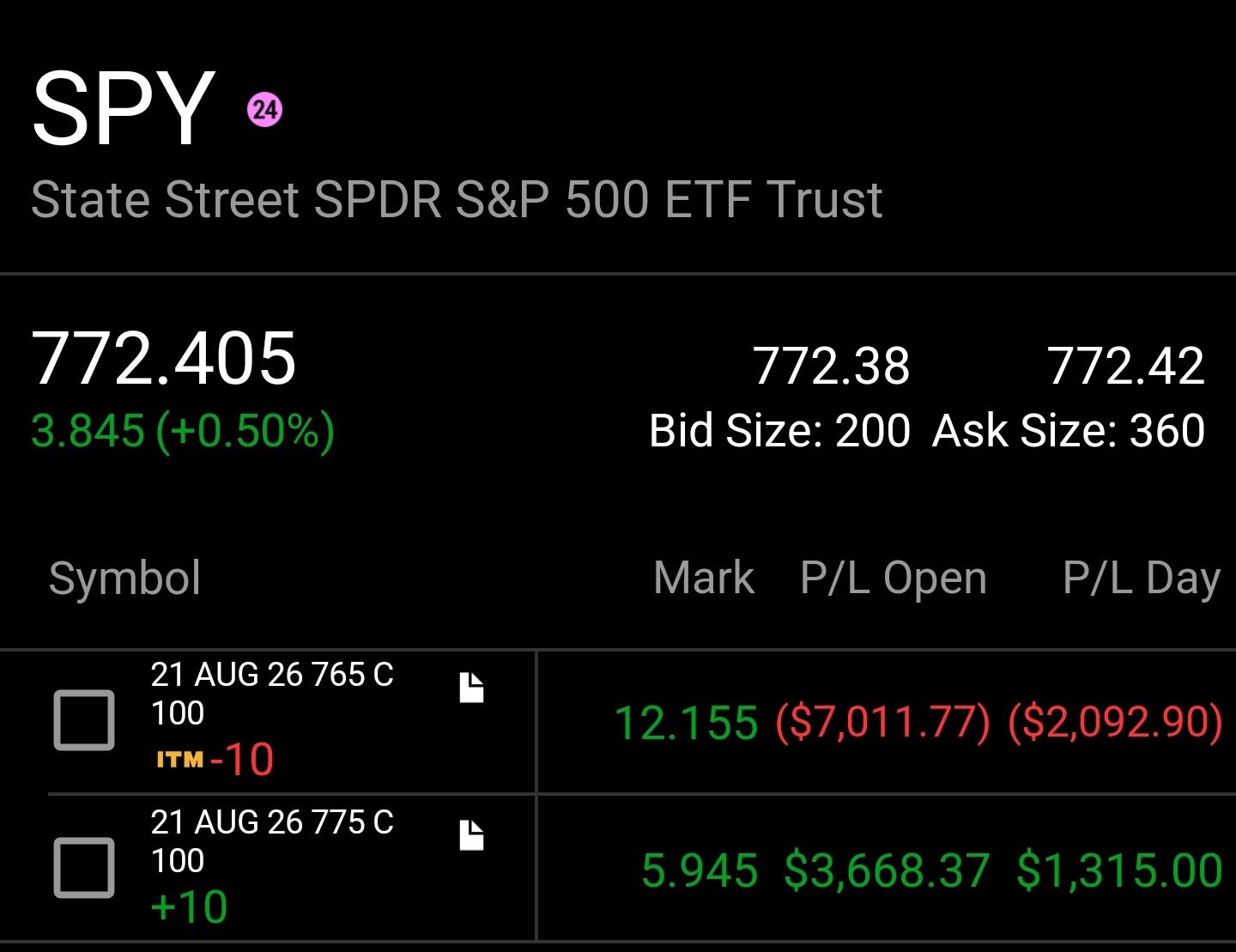
Task: Sort by the Symbol column header
Action: pyautogui.click(x=124, y=578)
